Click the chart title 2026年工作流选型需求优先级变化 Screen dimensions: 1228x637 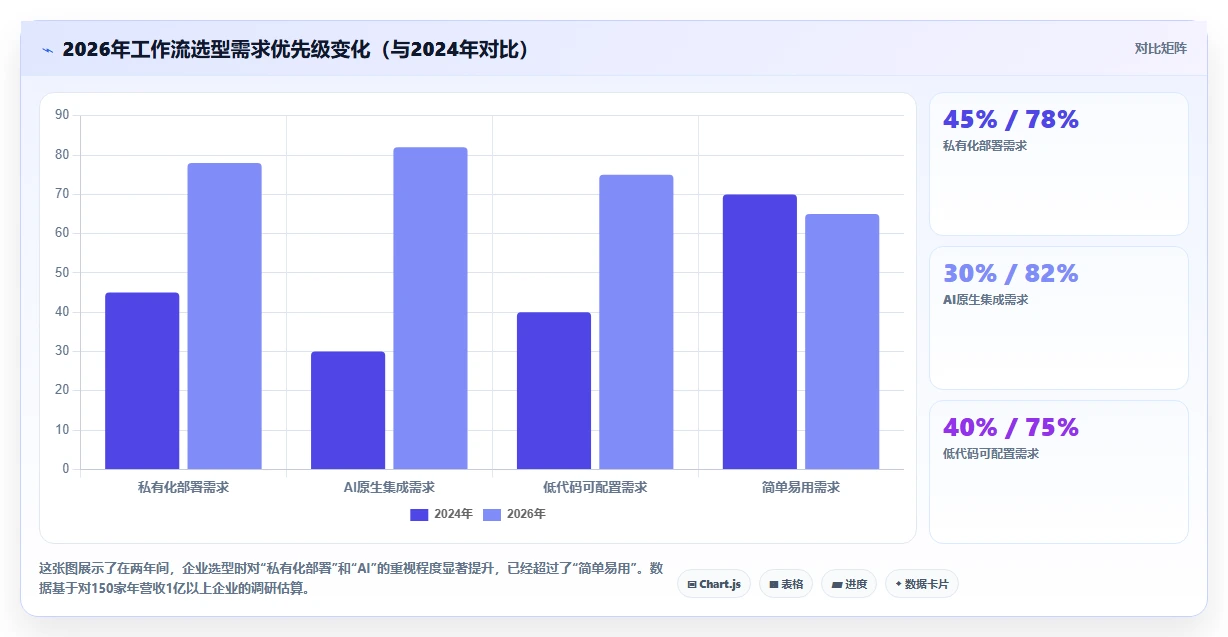click(x=296, y=49)
